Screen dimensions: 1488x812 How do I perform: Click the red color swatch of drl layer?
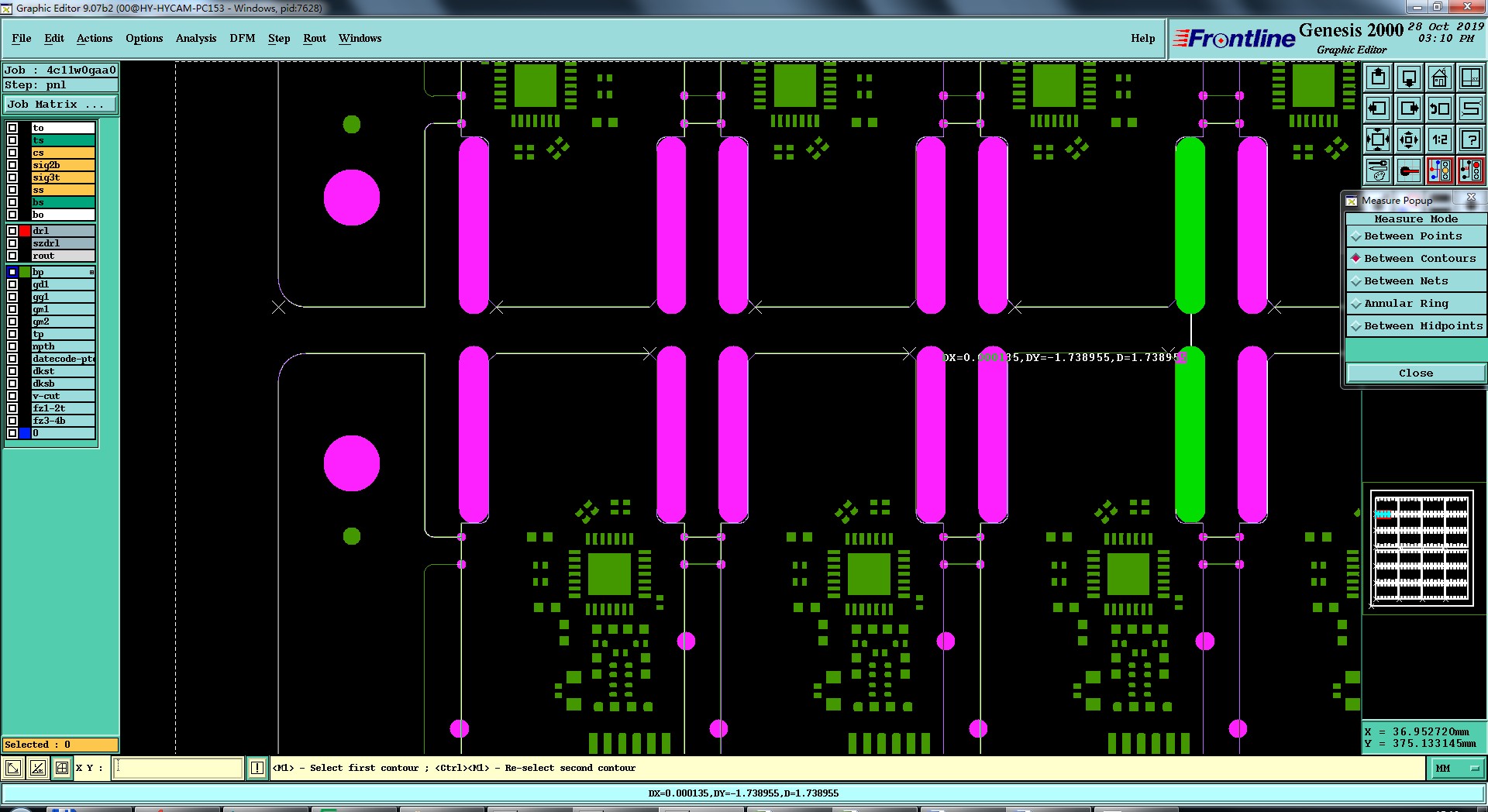coord(25,231)
